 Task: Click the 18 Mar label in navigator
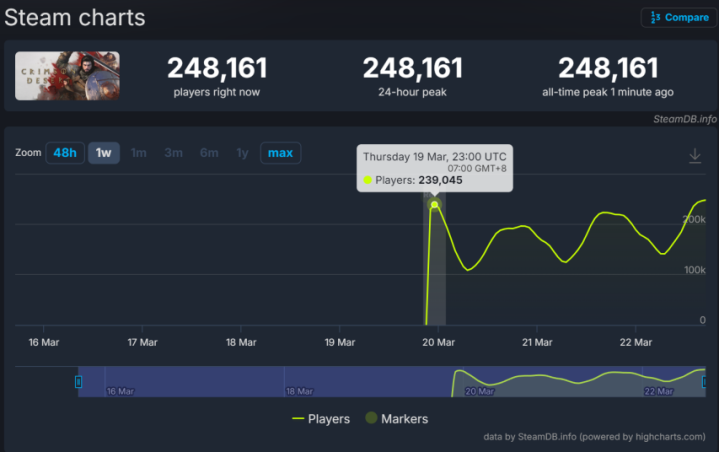pyautogui.click(x=299, y=391)
